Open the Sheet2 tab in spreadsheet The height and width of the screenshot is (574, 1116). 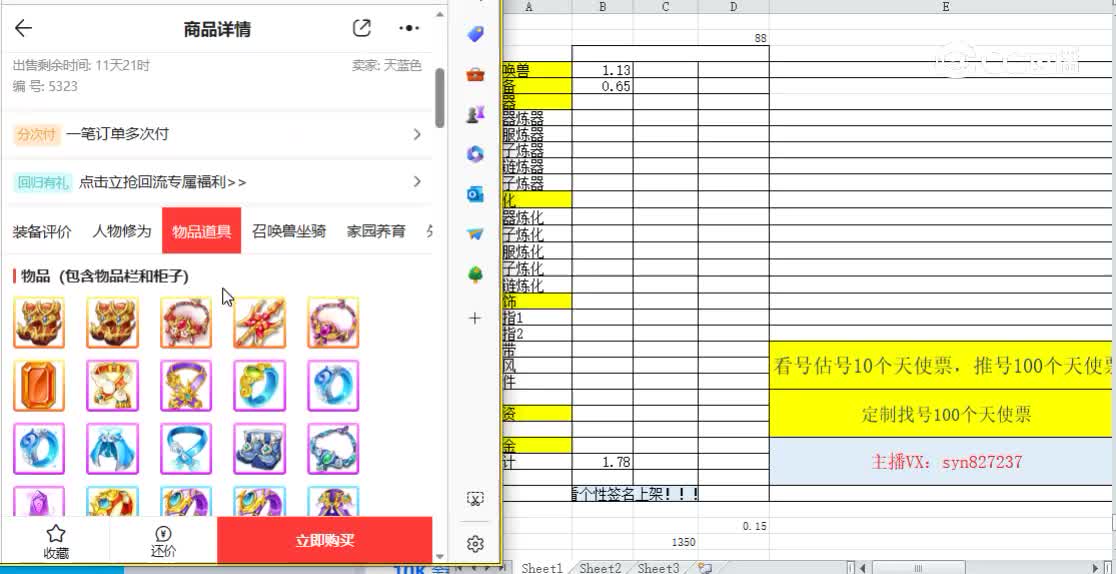click(x=600, y=568)
